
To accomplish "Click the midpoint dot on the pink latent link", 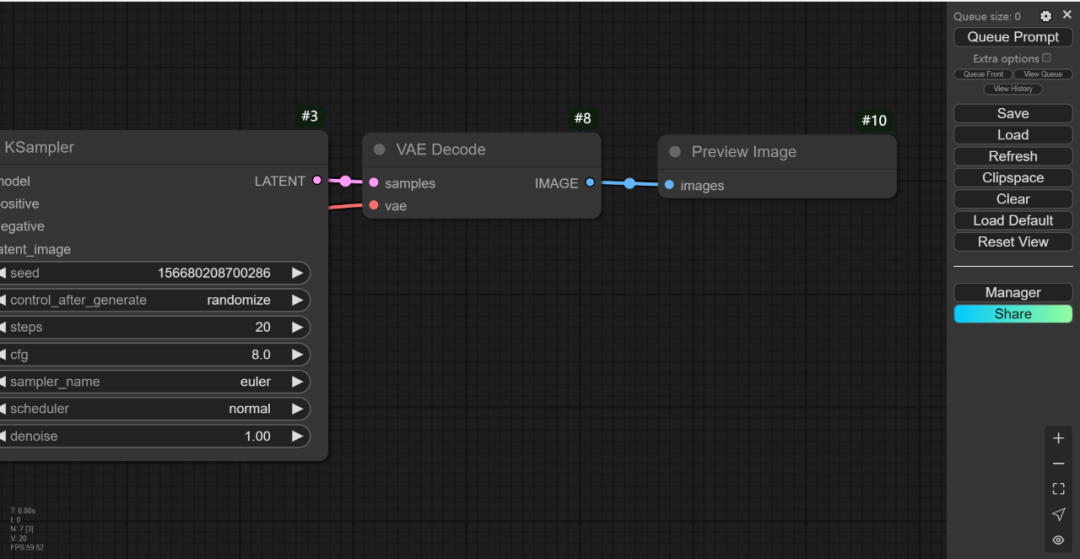I will click(x=345, y=182).
